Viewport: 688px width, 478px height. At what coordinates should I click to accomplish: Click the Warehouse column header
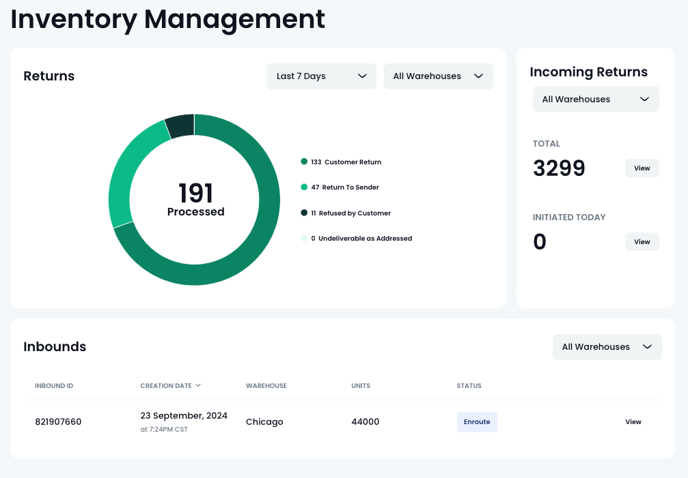(266, 386)
